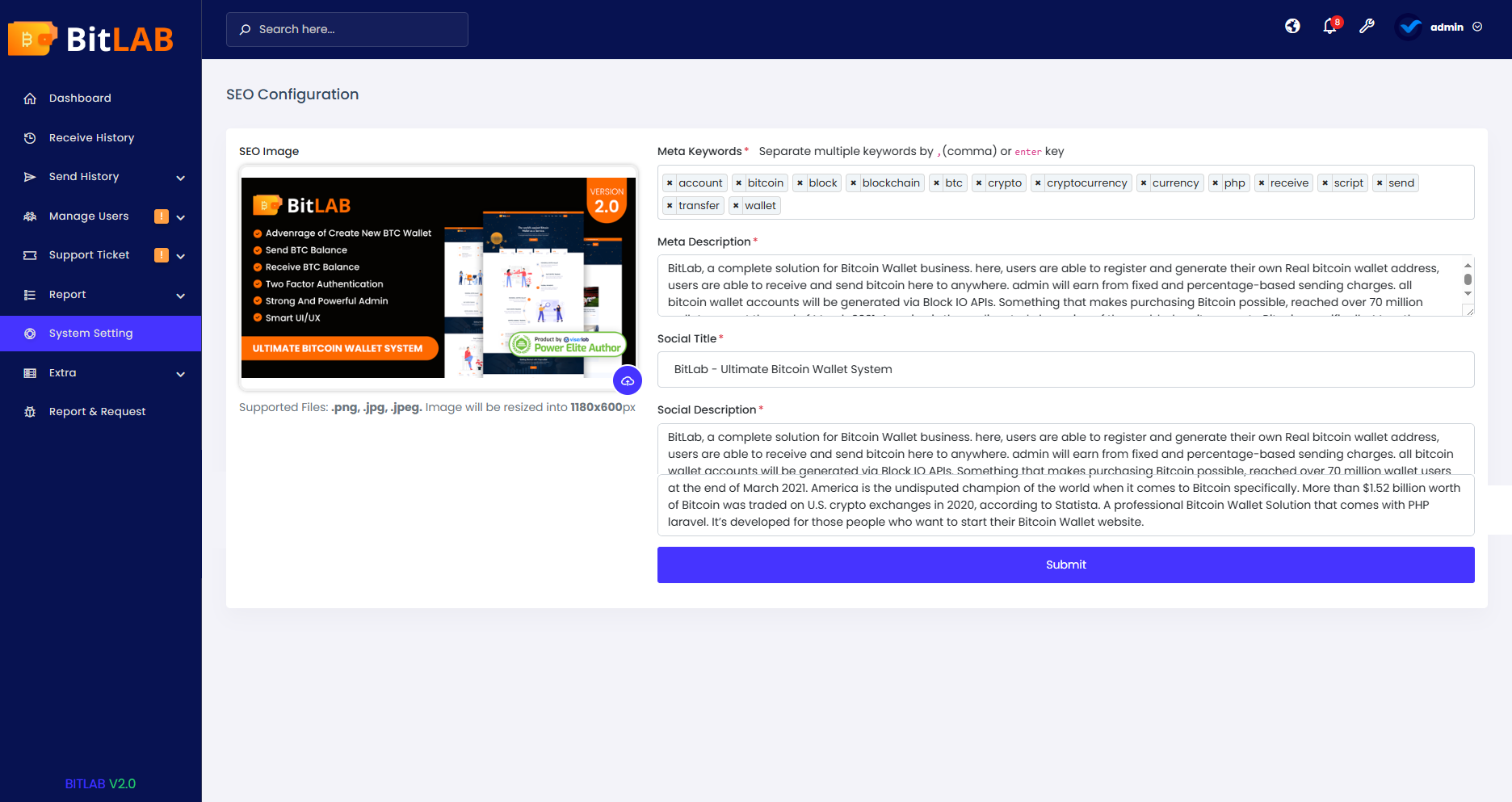Click the Meta Description scrollbar

pos(1468,280)
